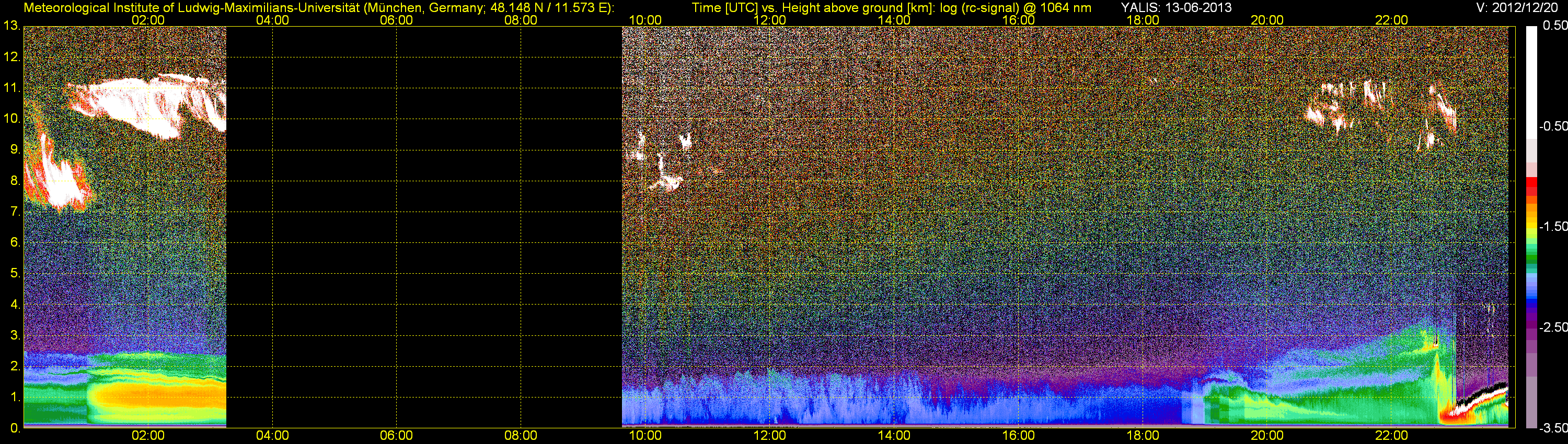The width and height of the screenshot is (1568, 444).
Task: Click the 16:00 label on the top time axis
Action: [1018, 20]
